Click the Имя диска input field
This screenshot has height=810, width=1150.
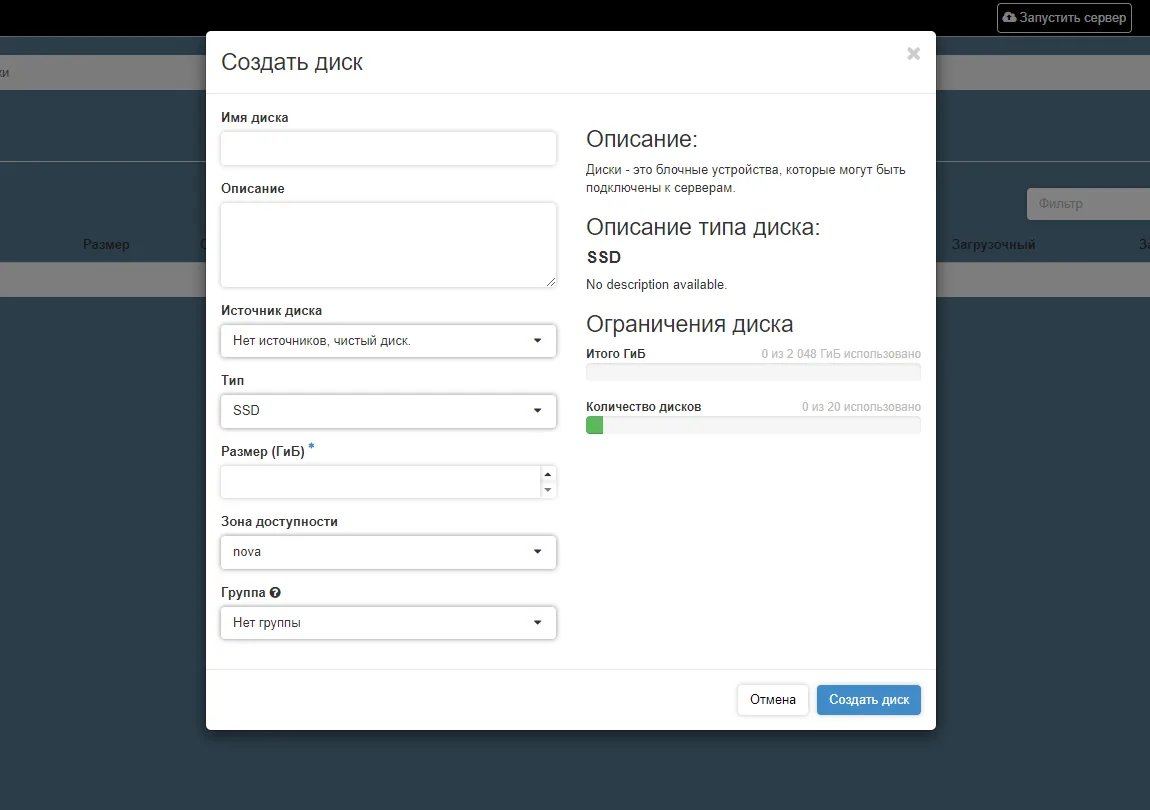coord(388,148)
